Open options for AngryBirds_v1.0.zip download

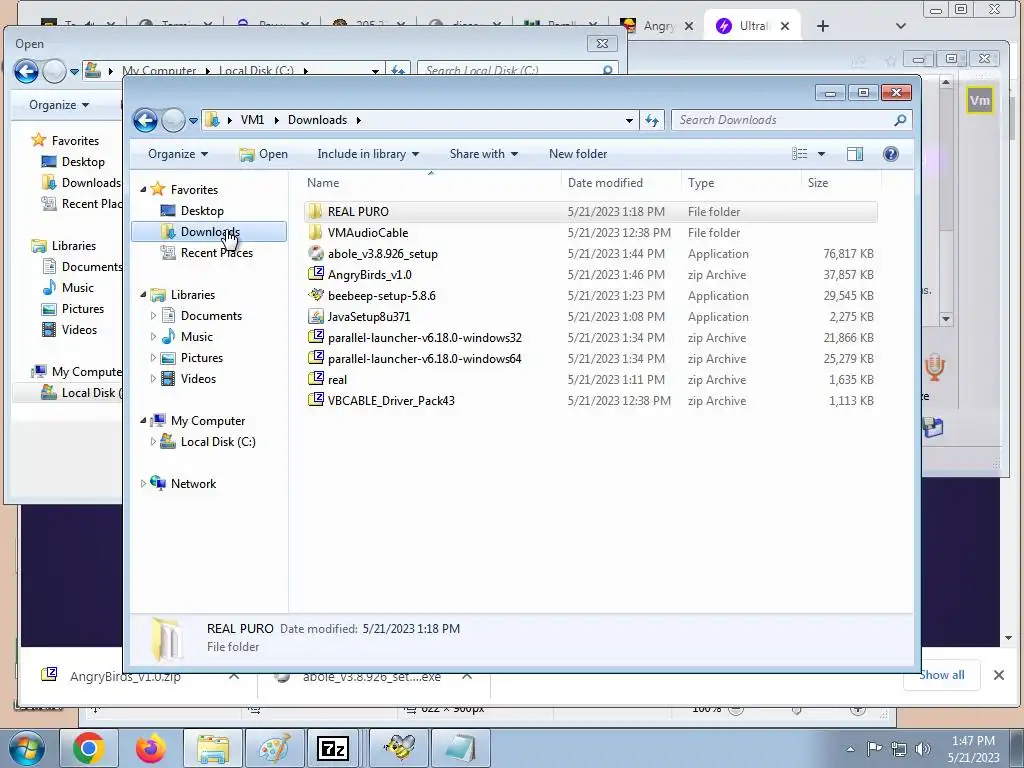[x=234, y=677]
